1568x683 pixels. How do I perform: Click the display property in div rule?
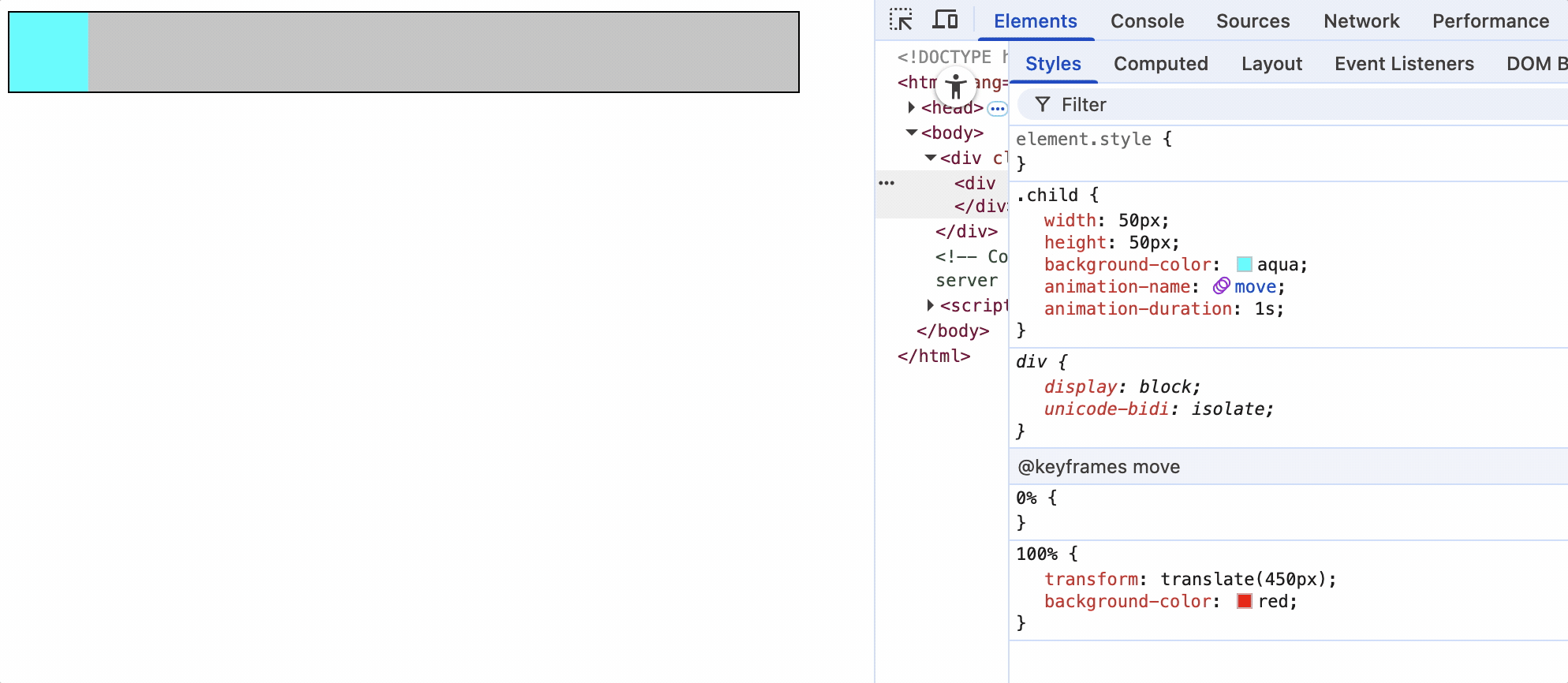[1080, 386]
